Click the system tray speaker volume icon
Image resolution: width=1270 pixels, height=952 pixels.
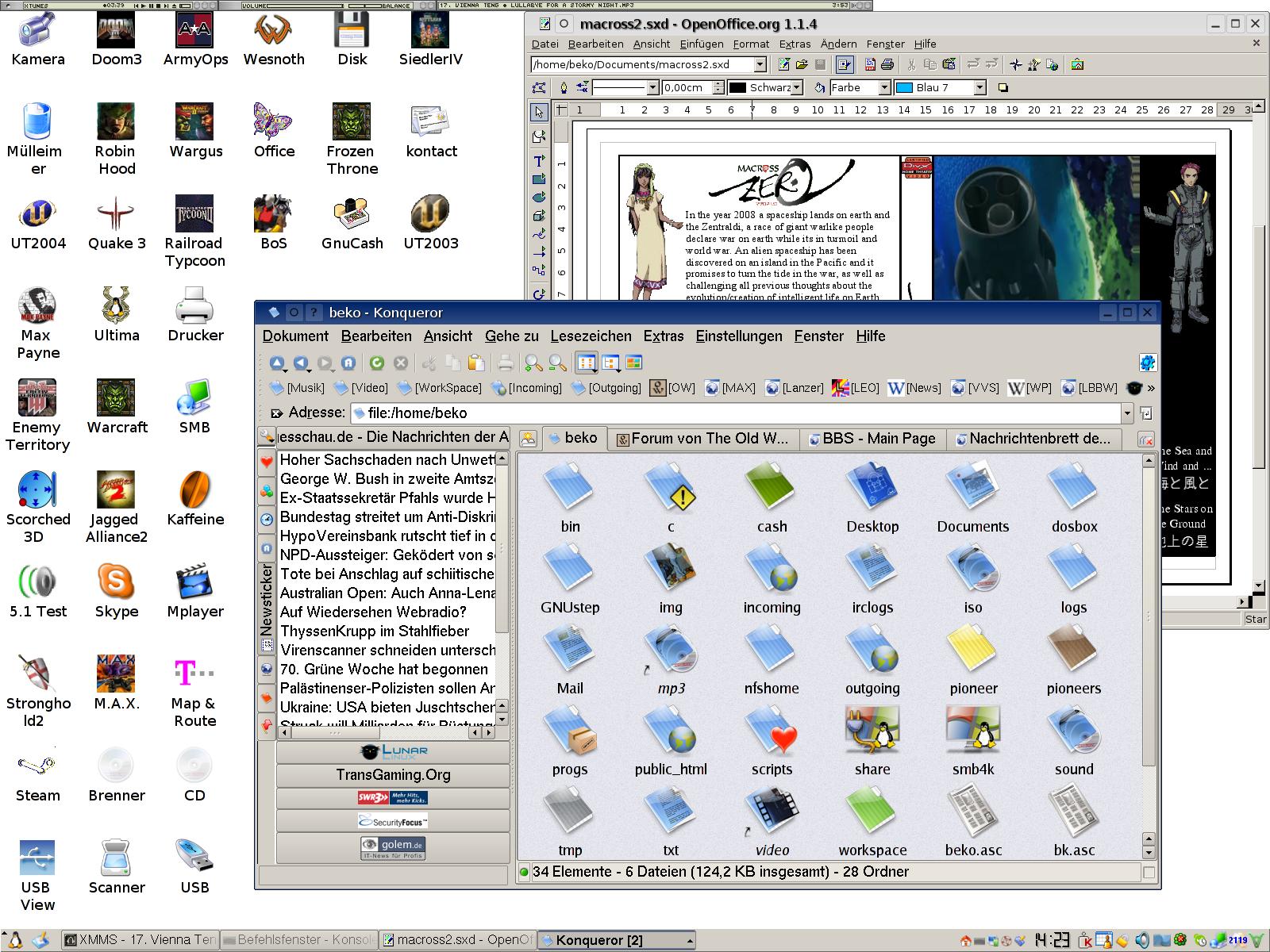[x=1142, y=941]
